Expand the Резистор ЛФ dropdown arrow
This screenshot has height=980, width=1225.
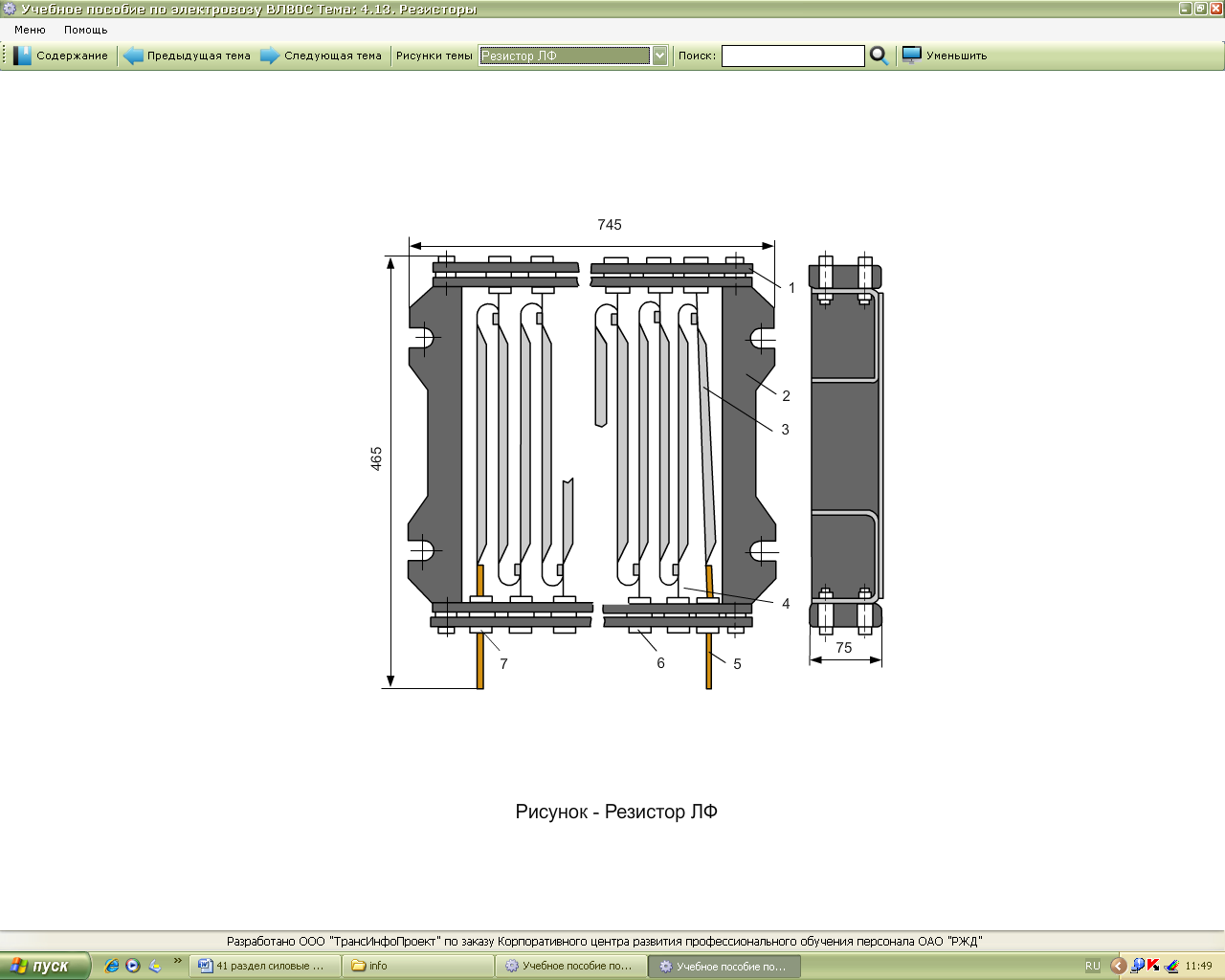659,56
